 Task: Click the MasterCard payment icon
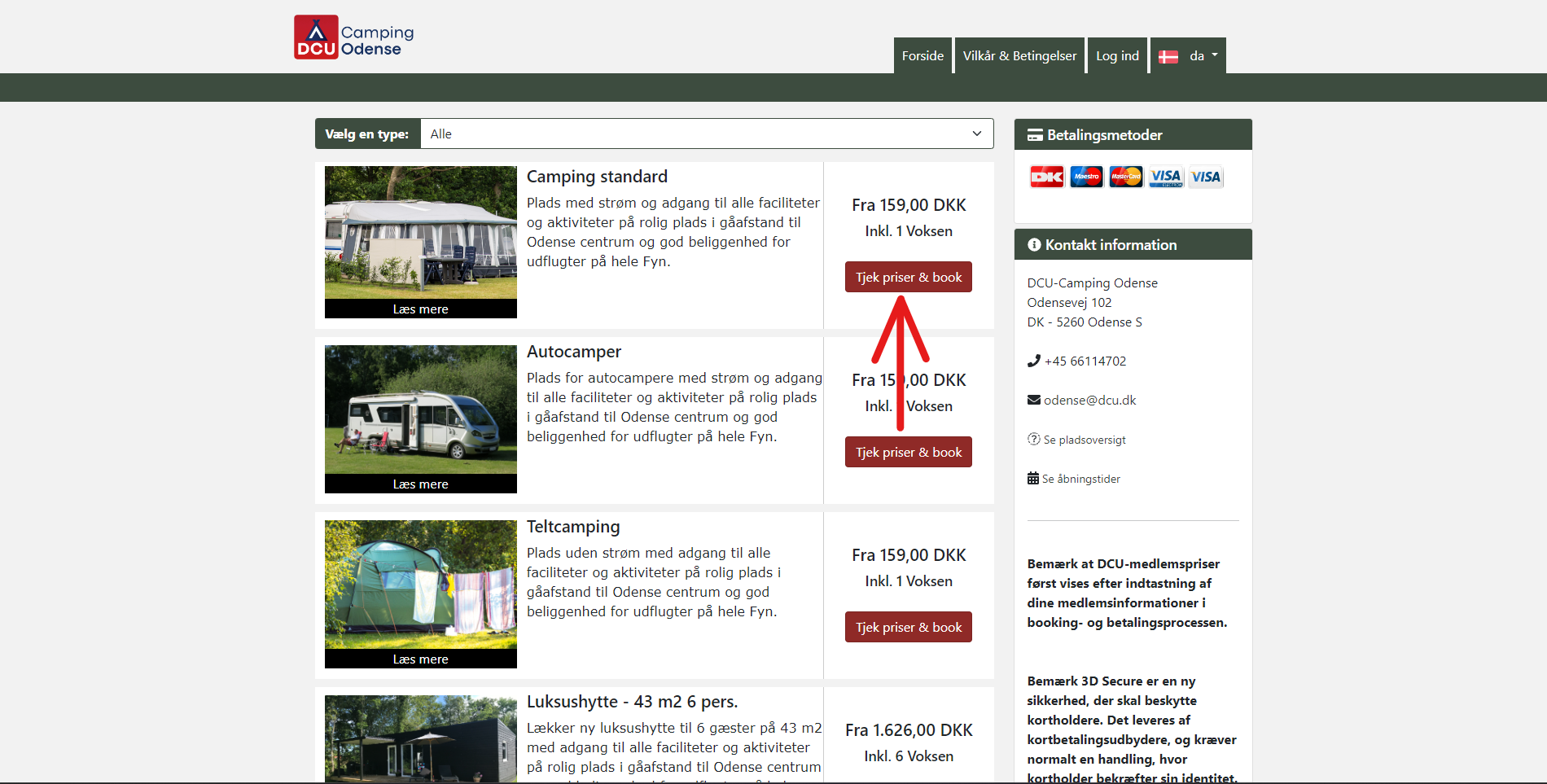coord(1126,177)
